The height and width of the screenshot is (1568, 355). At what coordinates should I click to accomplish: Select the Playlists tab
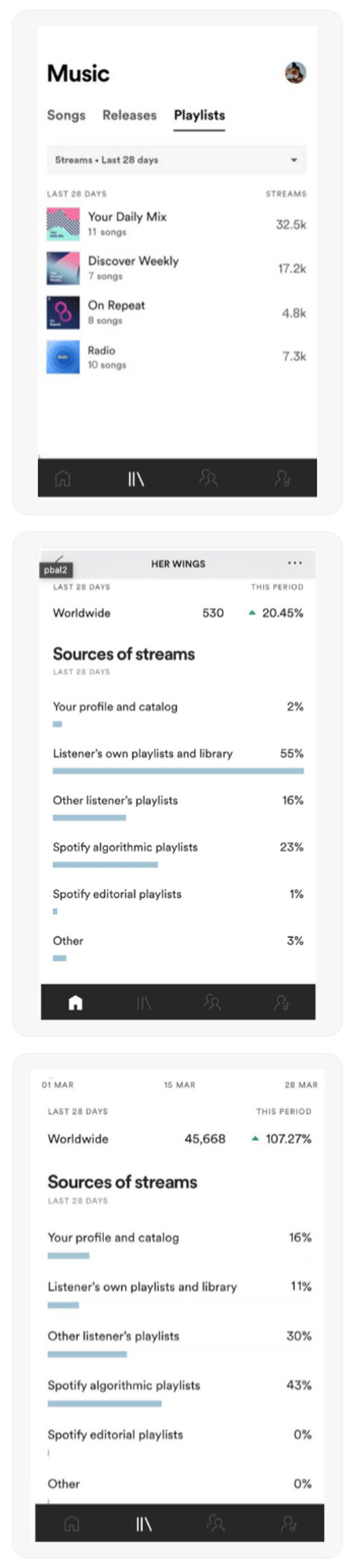click(x=199, y=115)
